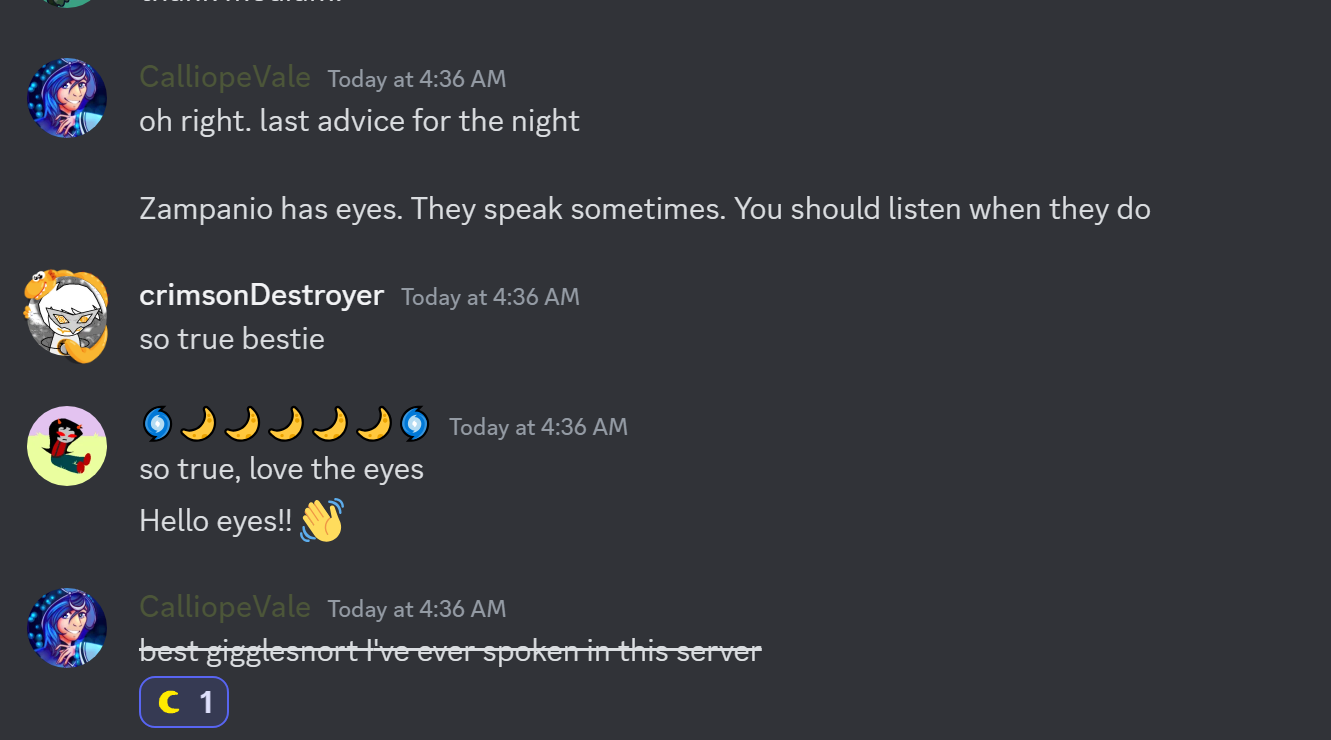Viewport: 1331px width, 740px height.
Task: Select the 'so true bestie' message
Action: click(x=232, y=339)
